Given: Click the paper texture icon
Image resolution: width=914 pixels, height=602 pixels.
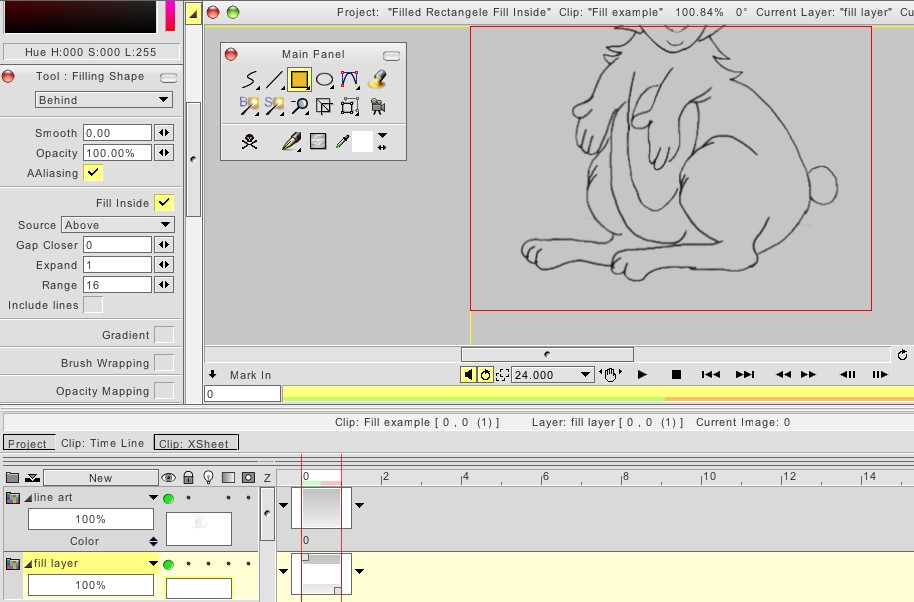Looking at the screenshot, I should pos(318,141).
